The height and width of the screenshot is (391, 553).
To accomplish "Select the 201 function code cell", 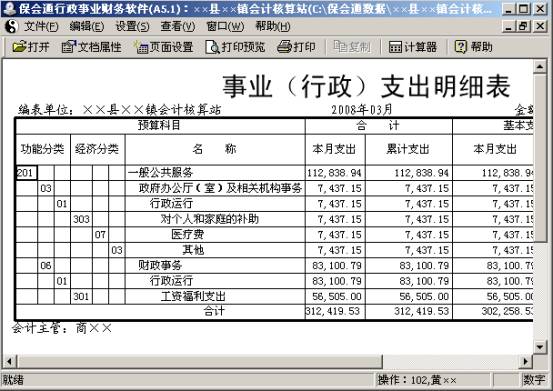I will click(27, 173).
